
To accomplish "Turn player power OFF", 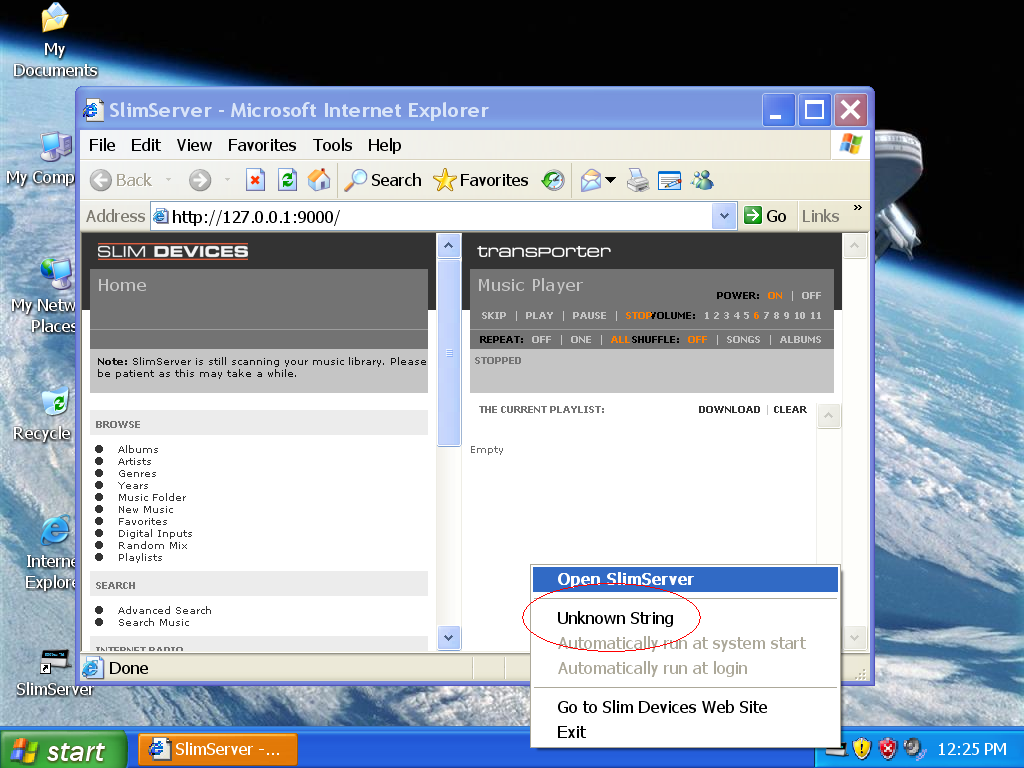I will tap(811, 296).
